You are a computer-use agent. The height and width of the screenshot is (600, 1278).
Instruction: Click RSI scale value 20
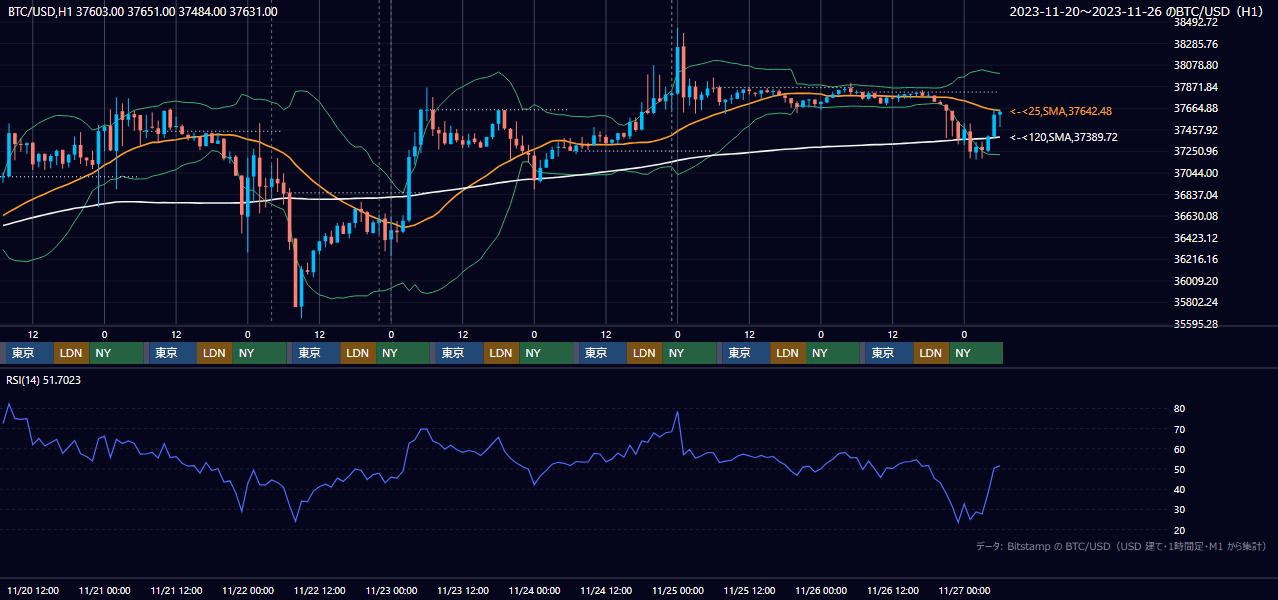pyautogui.click(x=1180, y=530)
